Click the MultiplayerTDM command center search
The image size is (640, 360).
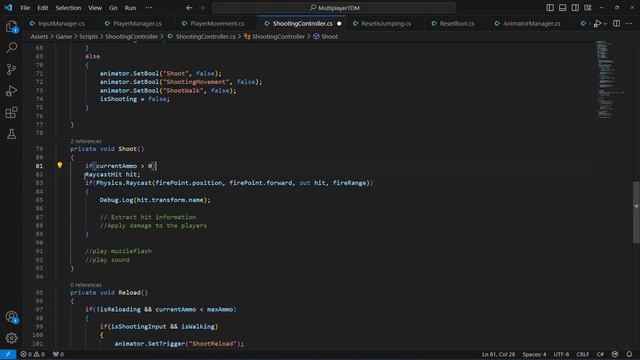coord(334,8)
